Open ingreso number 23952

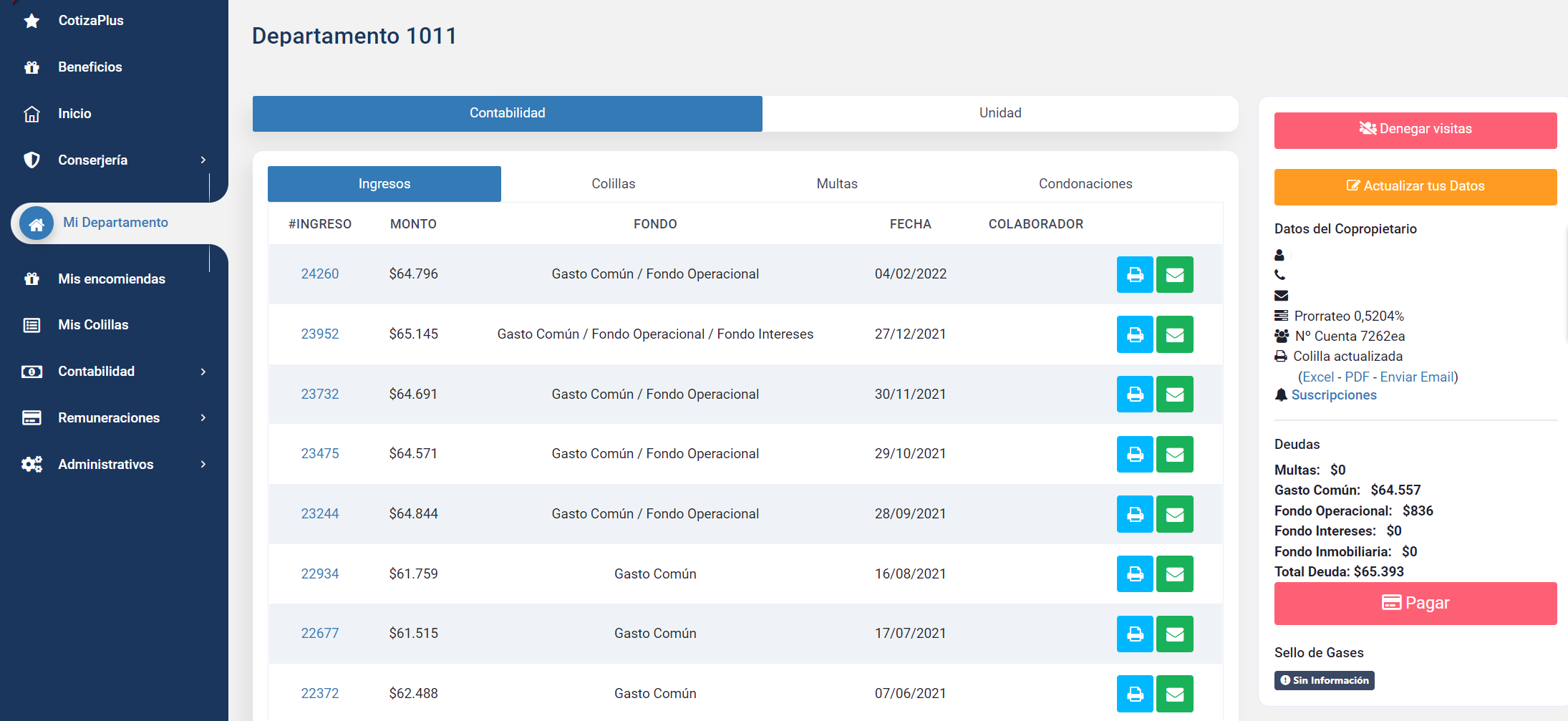click(x=320, y=334)
